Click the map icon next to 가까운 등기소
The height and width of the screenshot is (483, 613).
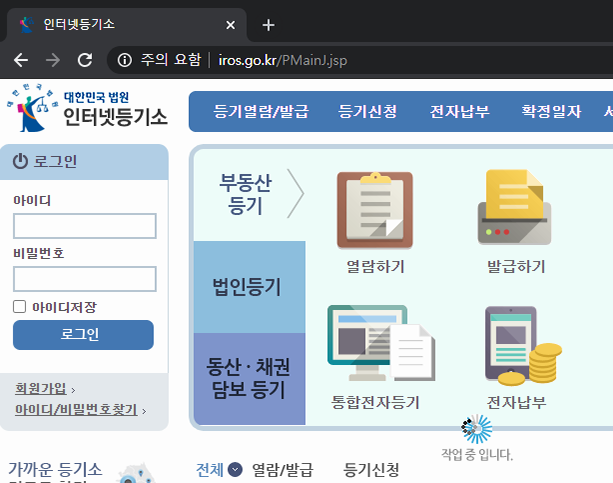[x=136, y=474]
